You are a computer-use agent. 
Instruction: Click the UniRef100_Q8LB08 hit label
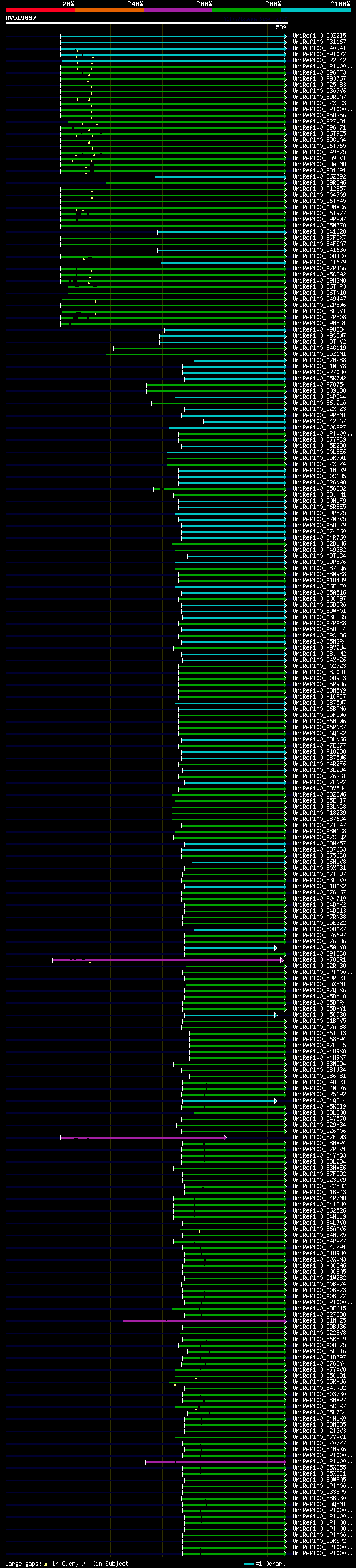(319, 1112)
